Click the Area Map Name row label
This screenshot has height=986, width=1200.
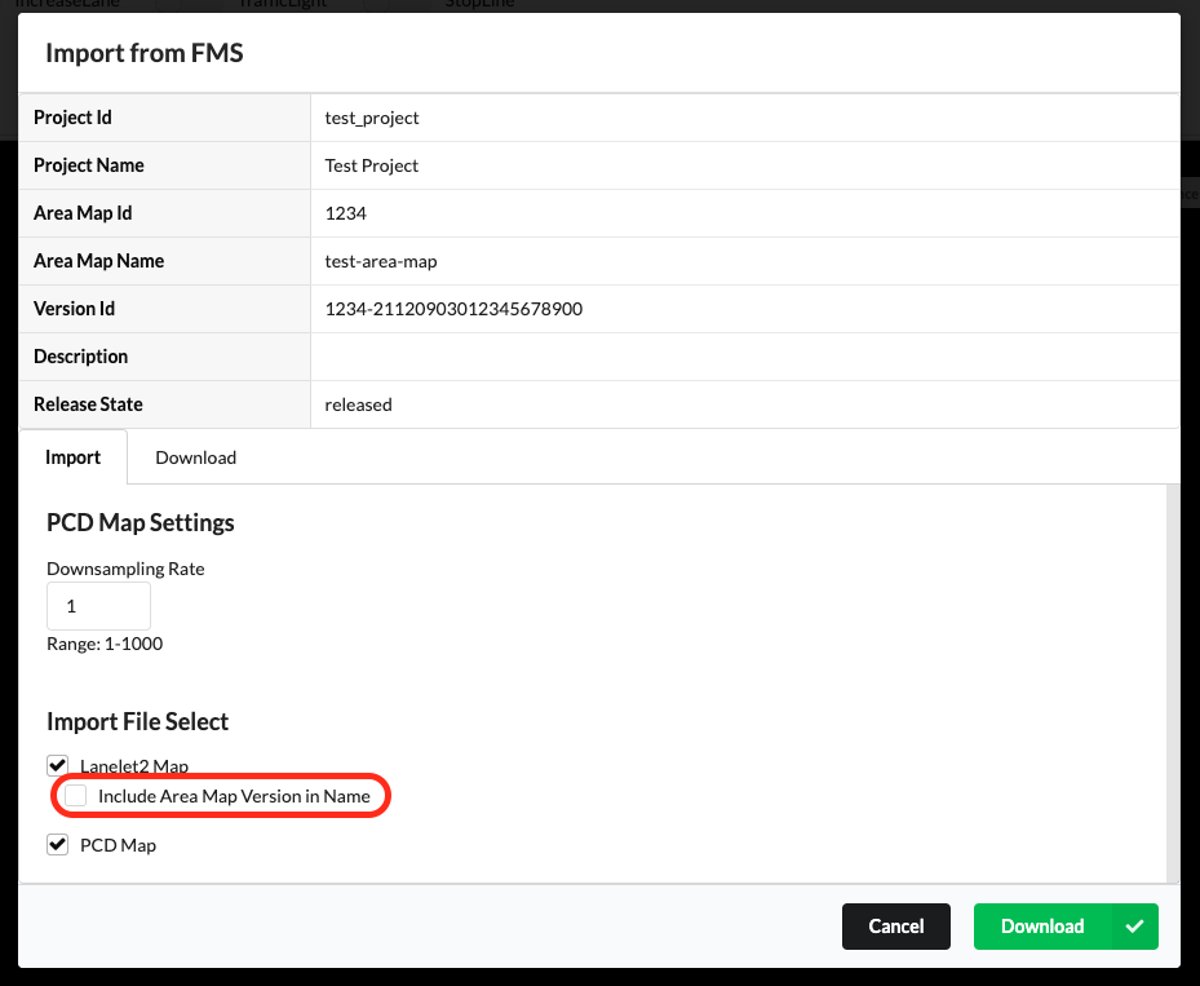tap(99, 261)
